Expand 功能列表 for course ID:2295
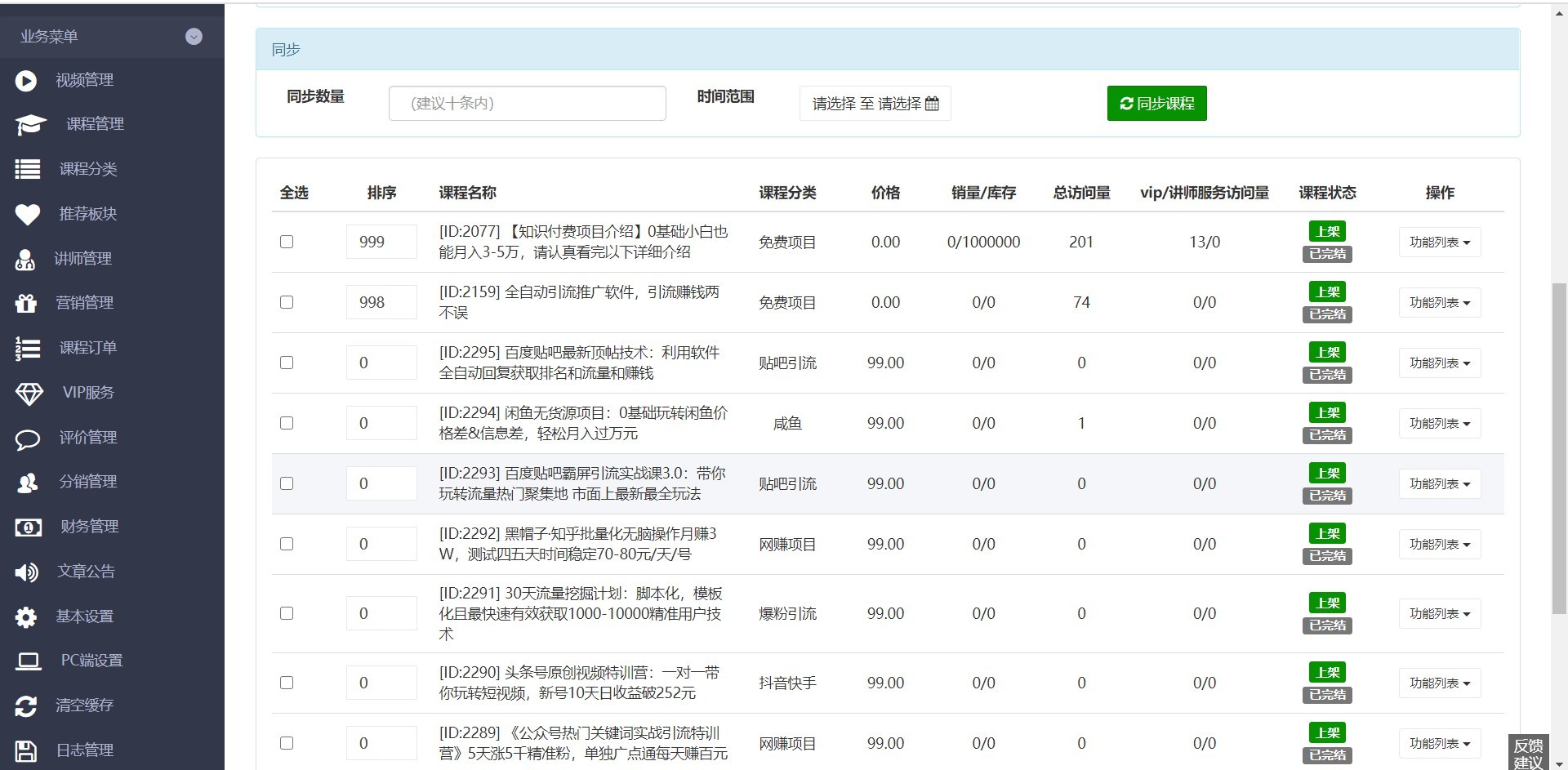The image size is (1568, 770). (x=1440, y=363)
